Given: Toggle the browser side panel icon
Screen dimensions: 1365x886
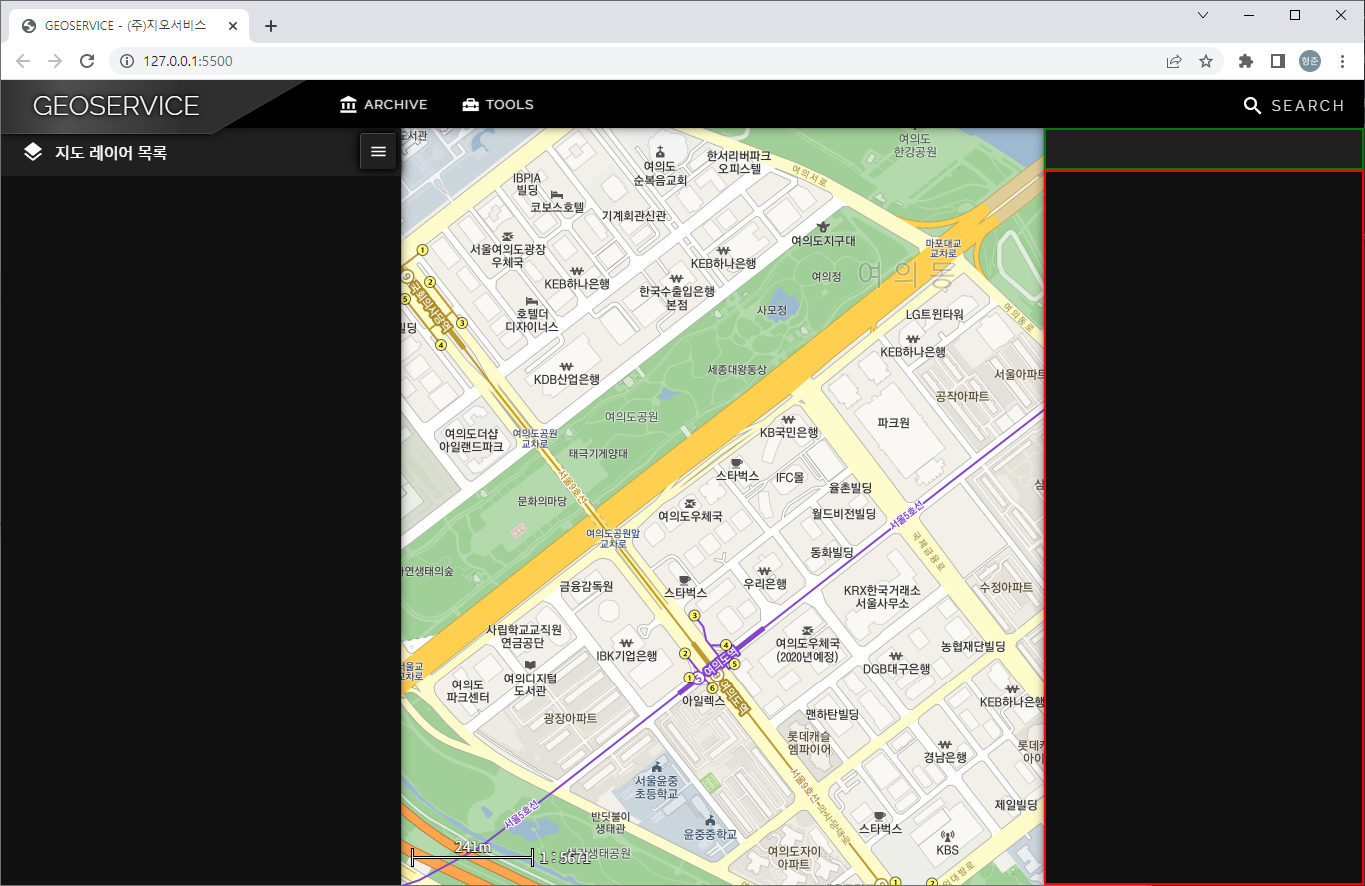Looking at the screenshot, I should pyautogui.click(x=1278, y=61).
